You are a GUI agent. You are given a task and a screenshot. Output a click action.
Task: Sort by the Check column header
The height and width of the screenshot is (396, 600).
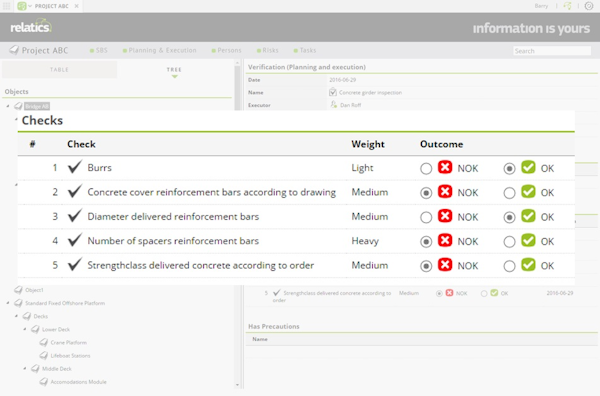tap(81, 144)
